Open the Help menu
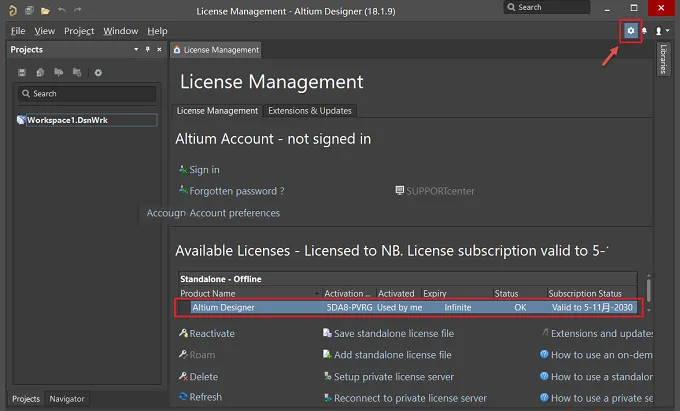 (x=157, y=31)
